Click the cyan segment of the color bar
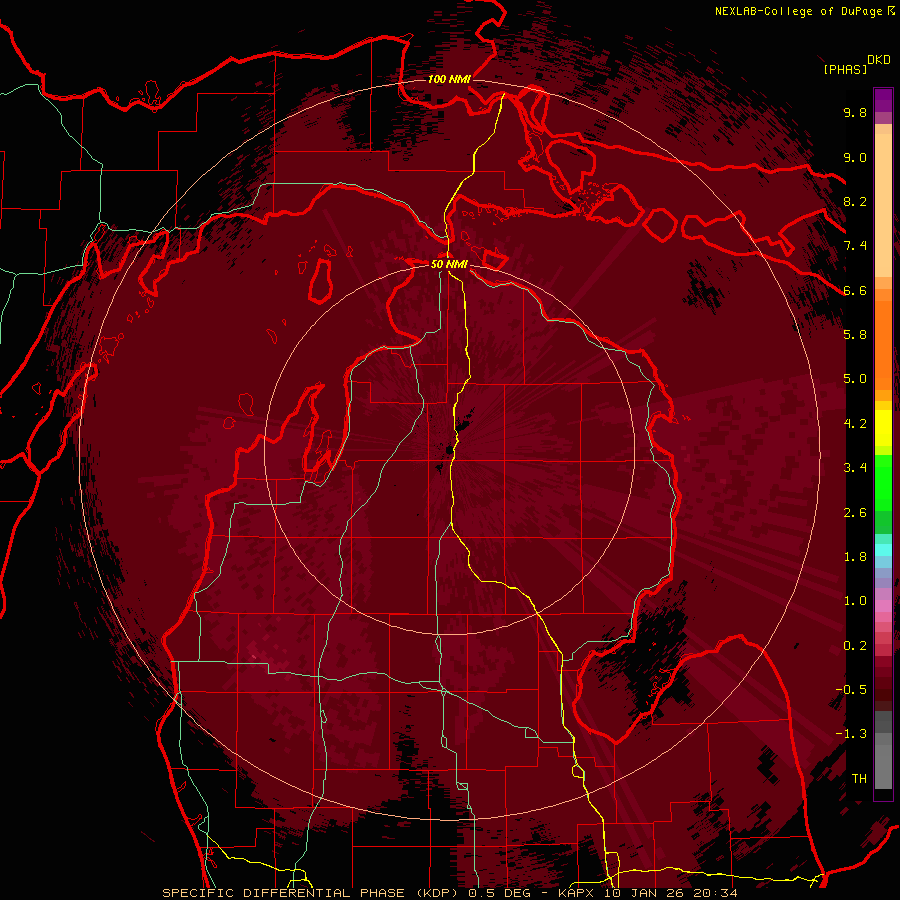This screenshot has width=900, height=900. click(x=883, y=550)
